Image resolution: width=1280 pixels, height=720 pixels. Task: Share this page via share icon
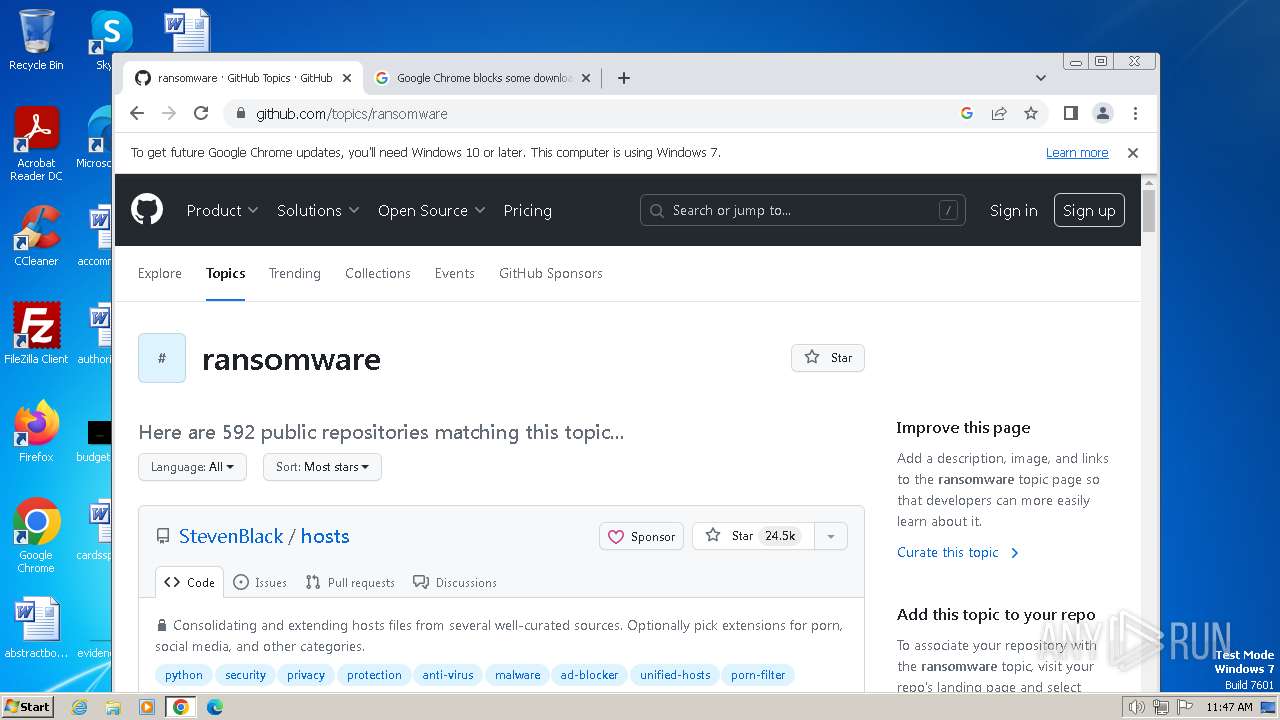(999, 113)
